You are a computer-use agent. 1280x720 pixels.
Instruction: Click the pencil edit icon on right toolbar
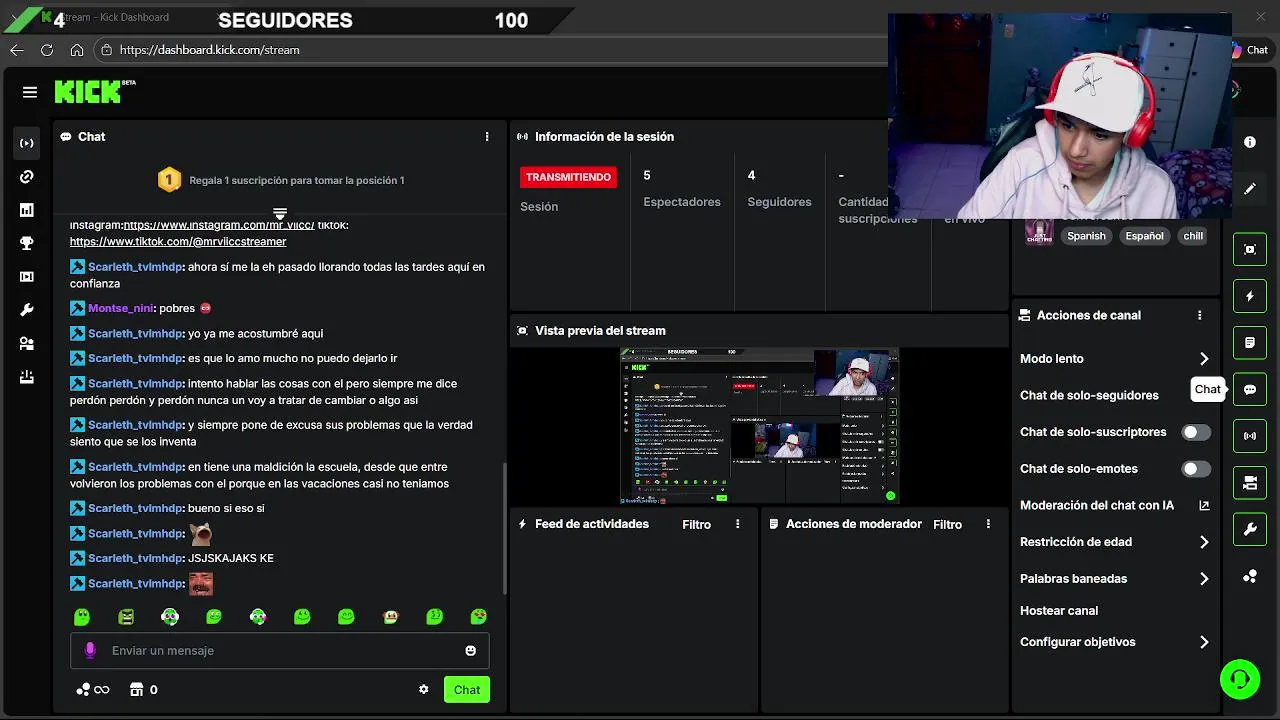click(x=1250, y=188)
